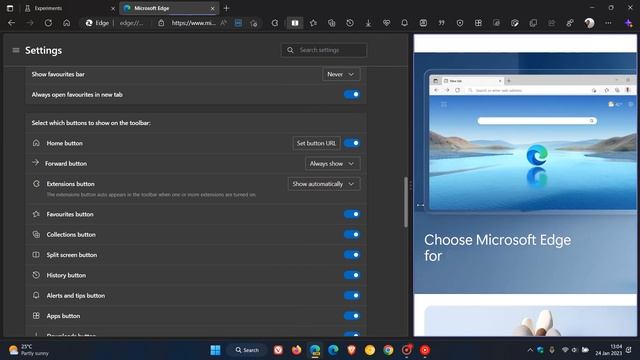Go back using the browser back arrow
Image resolution: width=640 pixels, height=360 pixels.
pyautogui.click(x=11, y=23)
